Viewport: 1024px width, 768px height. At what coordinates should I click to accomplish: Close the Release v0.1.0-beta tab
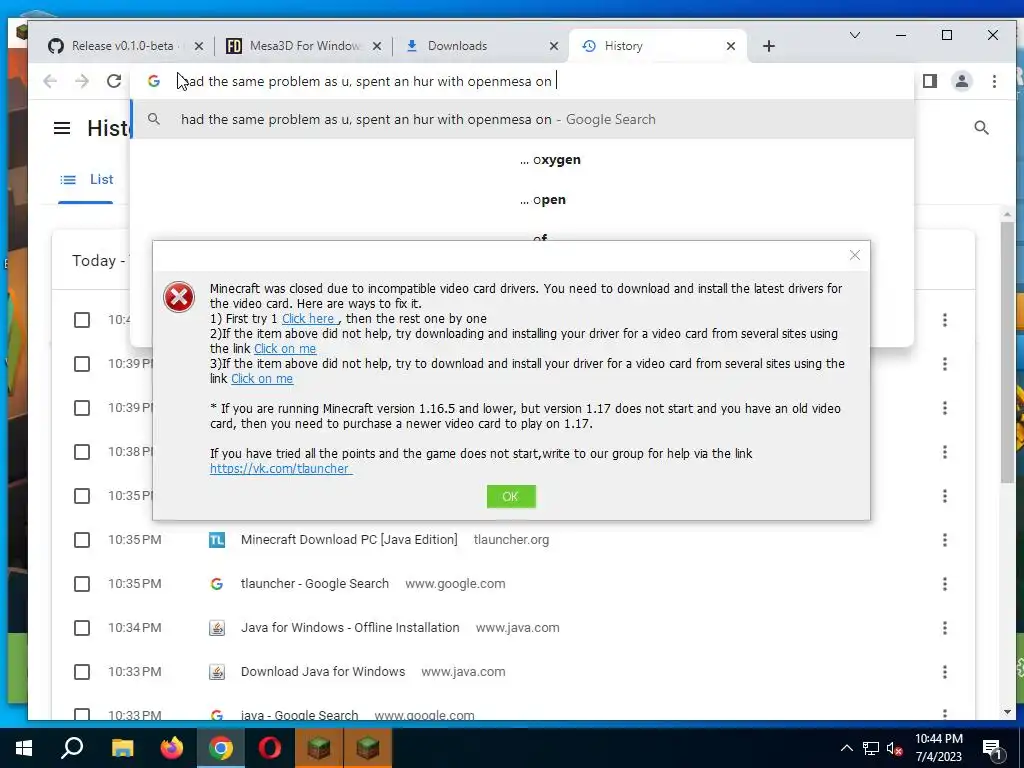(x=199, y=46)
